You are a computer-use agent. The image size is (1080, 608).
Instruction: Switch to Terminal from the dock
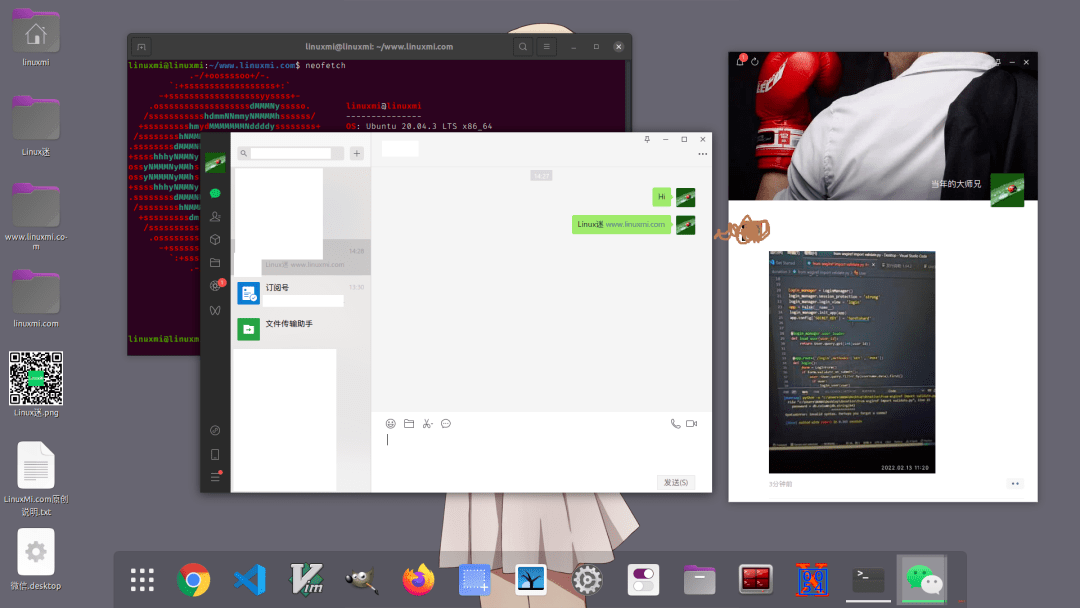[x=868, y=580]
